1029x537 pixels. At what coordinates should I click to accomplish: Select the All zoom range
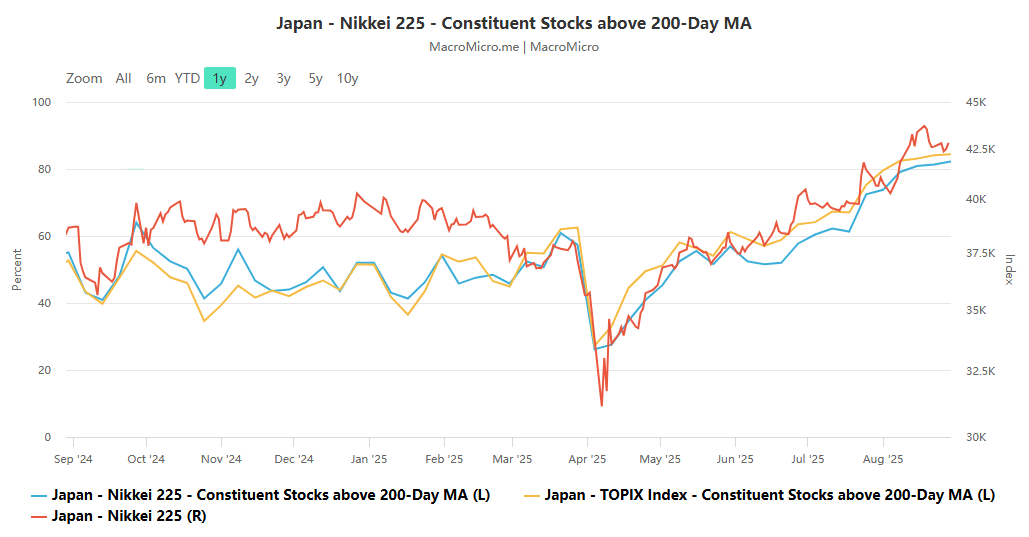[123, 78]
